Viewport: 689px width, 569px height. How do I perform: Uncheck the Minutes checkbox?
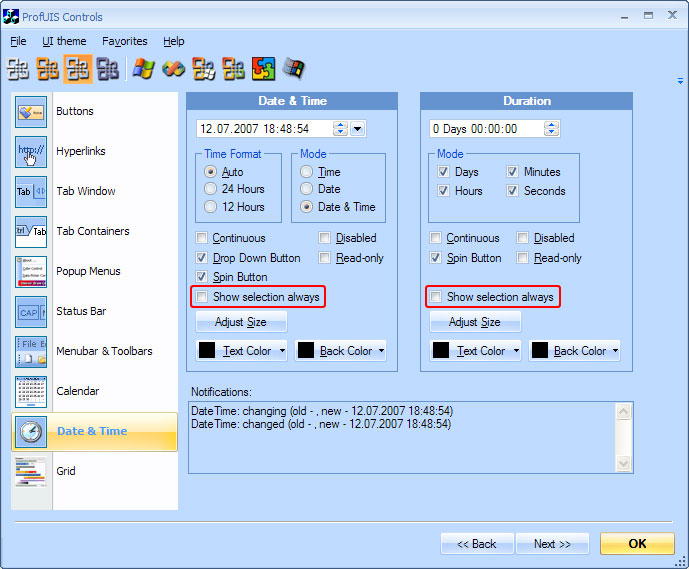512,171
